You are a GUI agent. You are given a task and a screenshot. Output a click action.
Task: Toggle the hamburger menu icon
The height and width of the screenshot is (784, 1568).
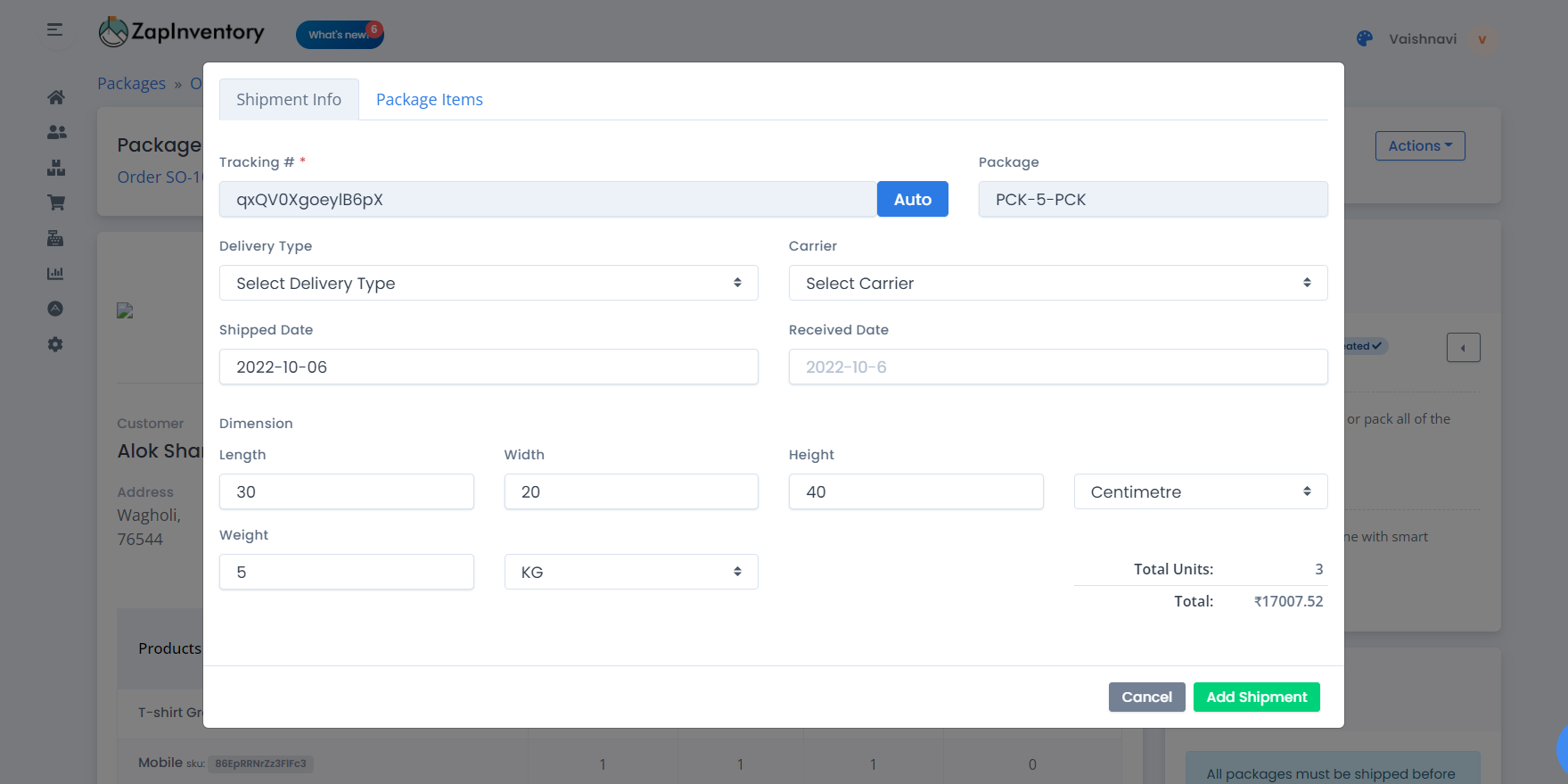[x=54, y=29]
